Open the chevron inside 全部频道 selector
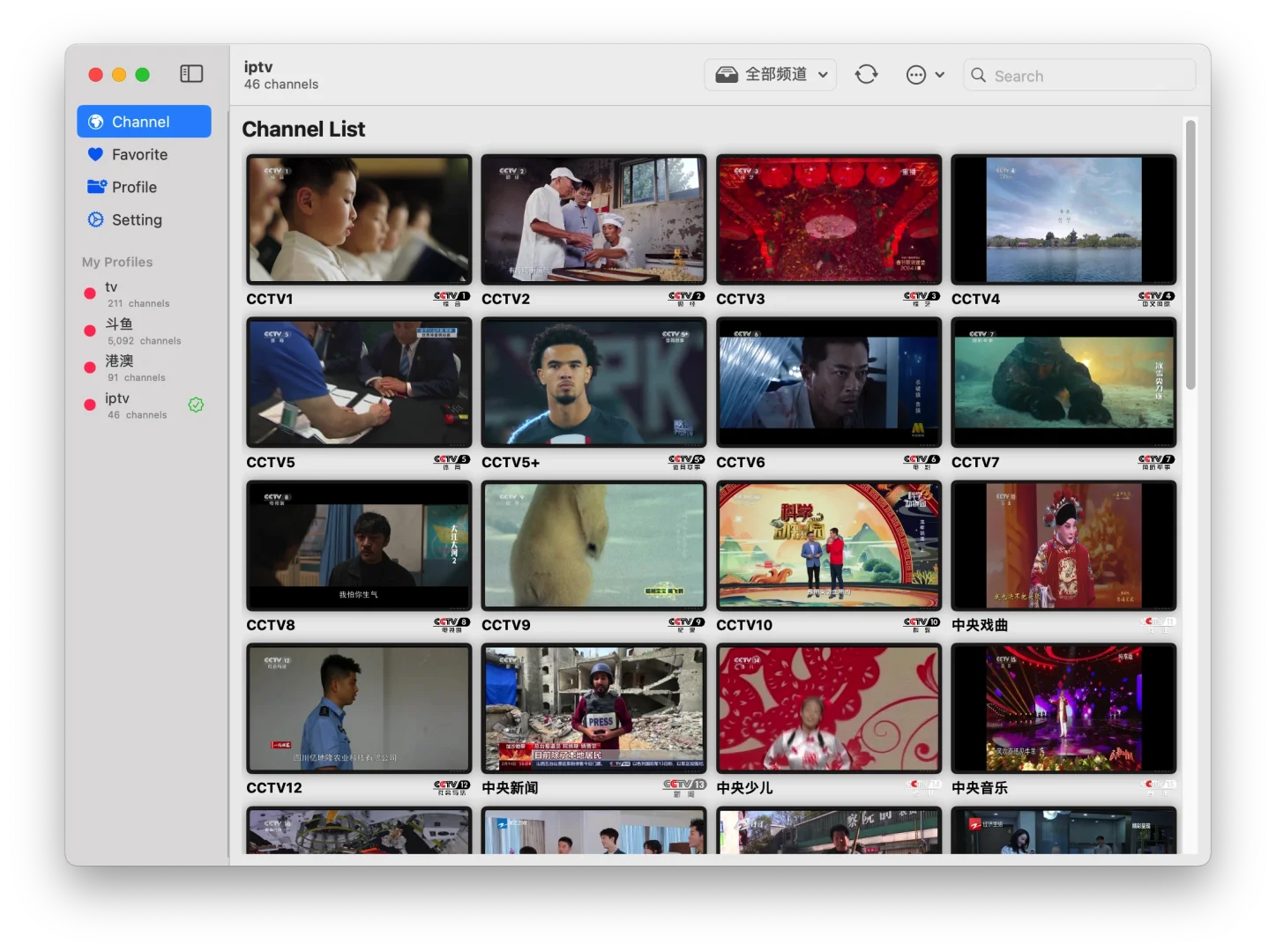This screenshot has height=952, width=1276. [822, 74]
